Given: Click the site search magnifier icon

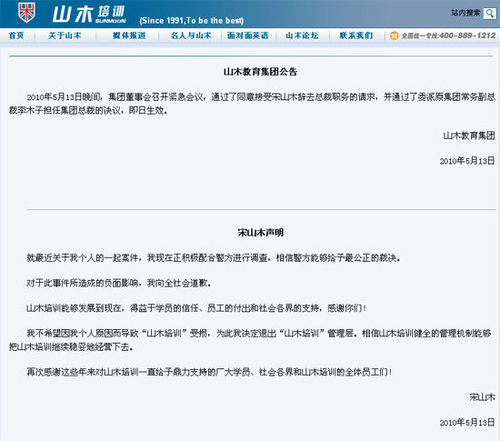Looking at the screenshot, I should pyautogui.click(x=489, y=13).
